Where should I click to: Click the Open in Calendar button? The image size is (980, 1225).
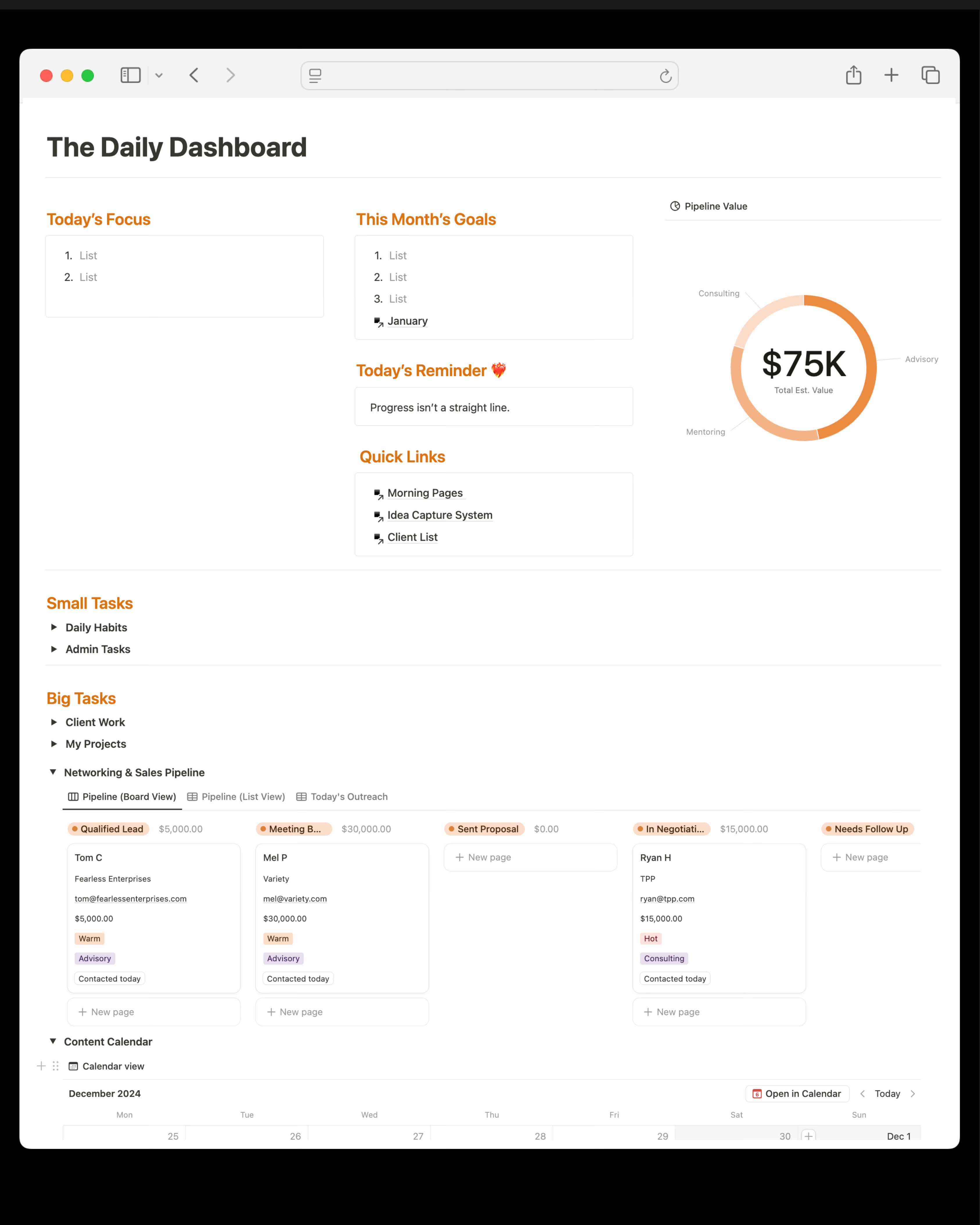pyautogui.click(x=797, y=1094)
